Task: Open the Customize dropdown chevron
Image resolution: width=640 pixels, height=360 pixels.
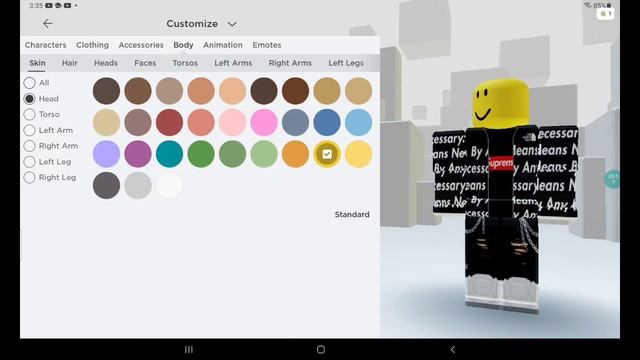Action: coord(232,24)
